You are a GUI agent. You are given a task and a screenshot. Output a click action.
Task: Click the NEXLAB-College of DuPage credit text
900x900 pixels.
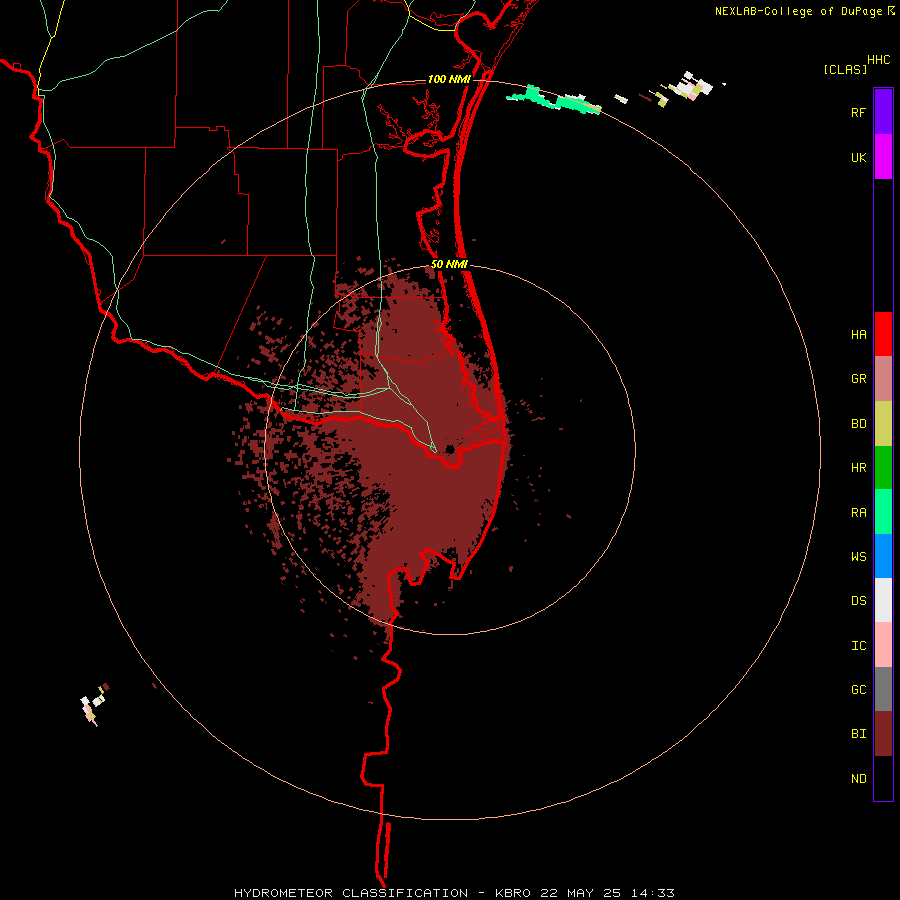(x=799, y=11)
